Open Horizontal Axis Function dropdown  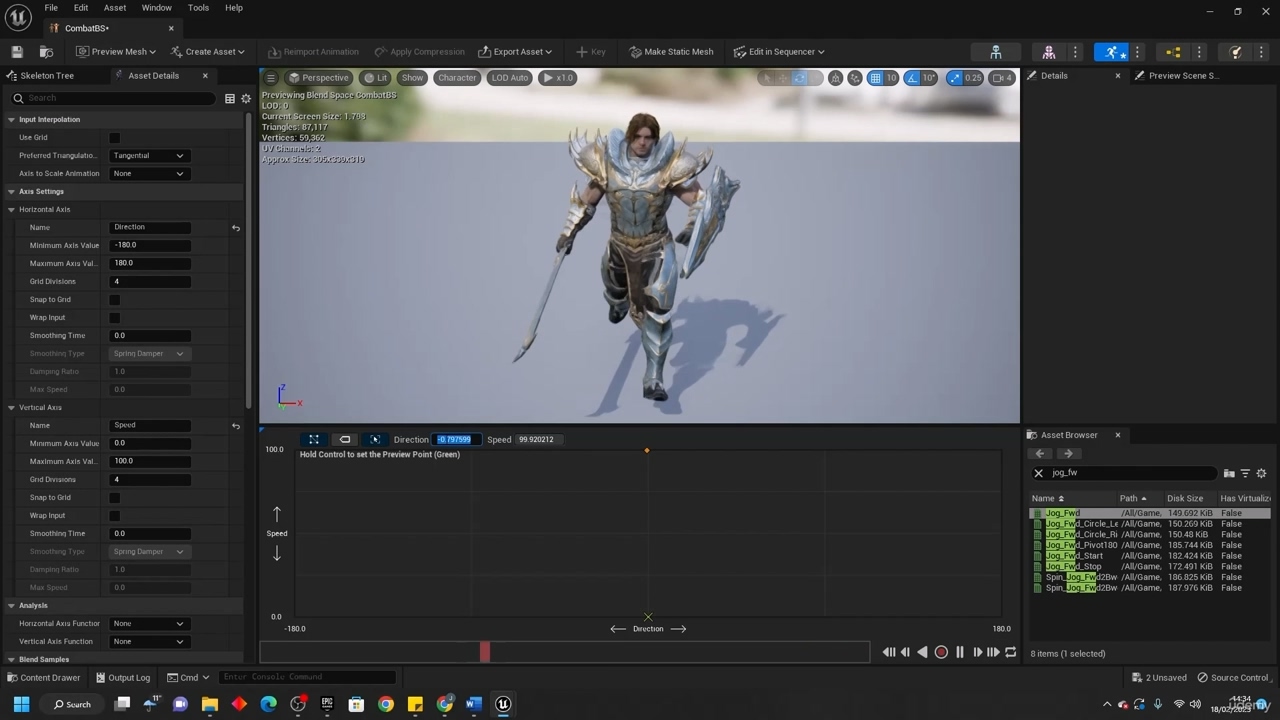pyautogui.click(x=148, y=624)
